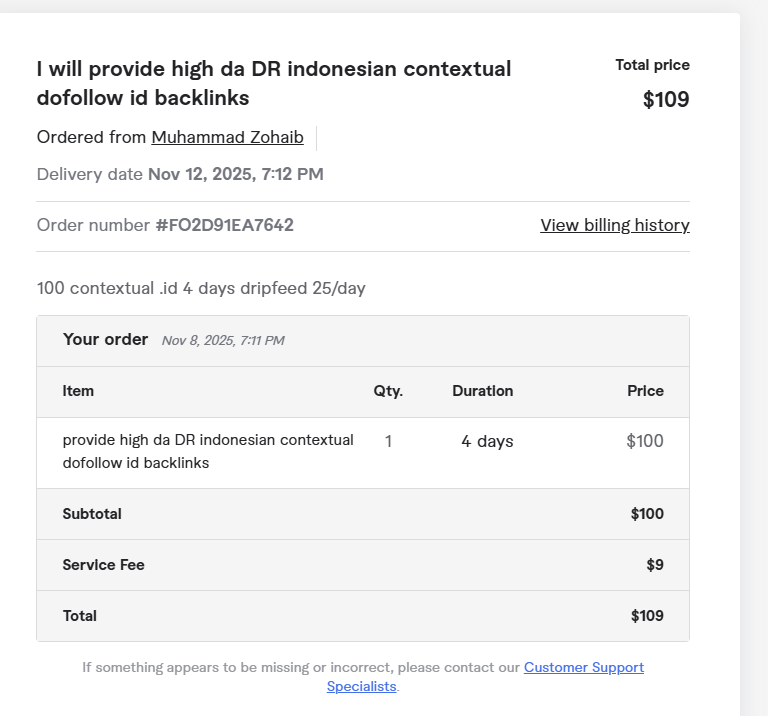Click the Service Fee row label
This screenshot has width=768, height=716.
pos(103,566)
